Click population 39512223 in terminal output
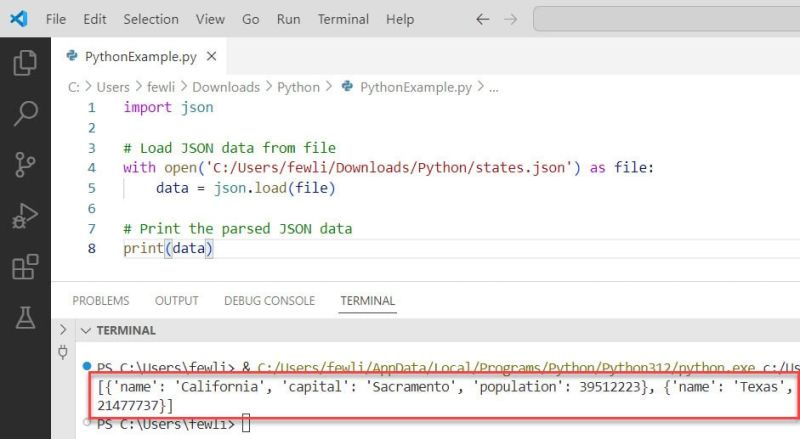 [609, 387]
